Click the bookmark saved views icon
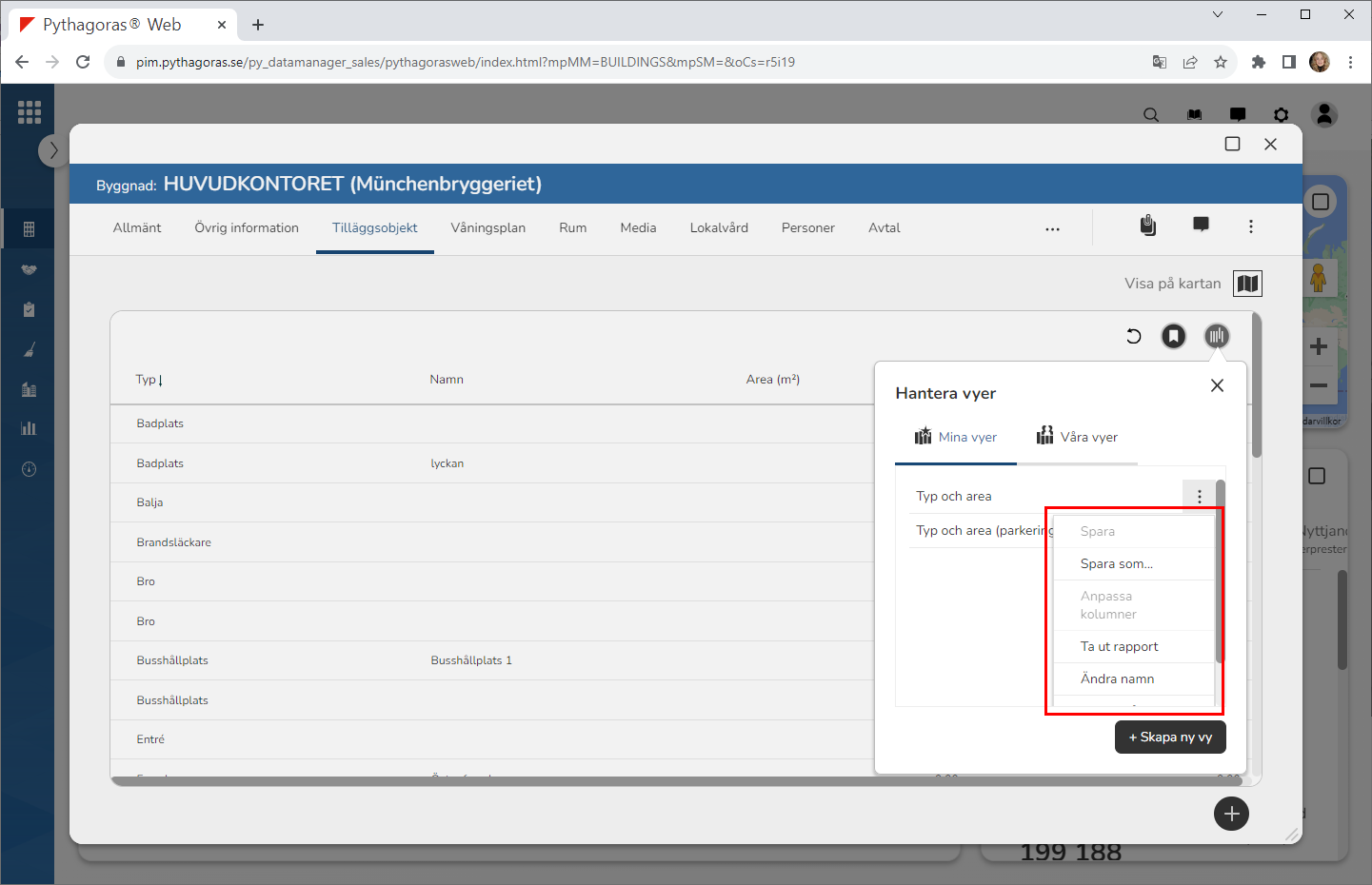 (x=1173, y=336)
